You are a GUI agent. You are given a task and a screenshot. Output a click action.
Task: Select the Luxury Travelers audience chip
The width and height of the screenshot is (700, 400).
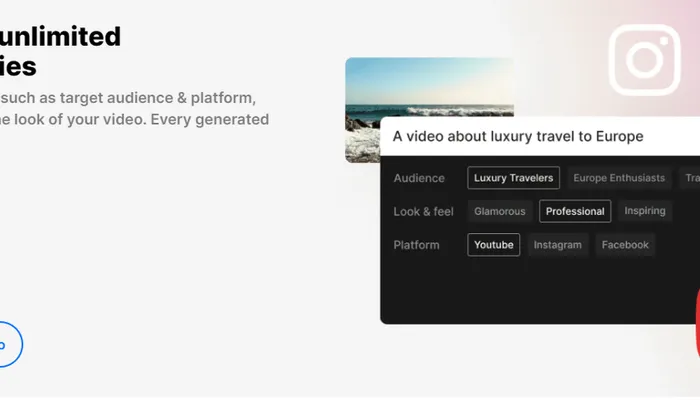513,178
